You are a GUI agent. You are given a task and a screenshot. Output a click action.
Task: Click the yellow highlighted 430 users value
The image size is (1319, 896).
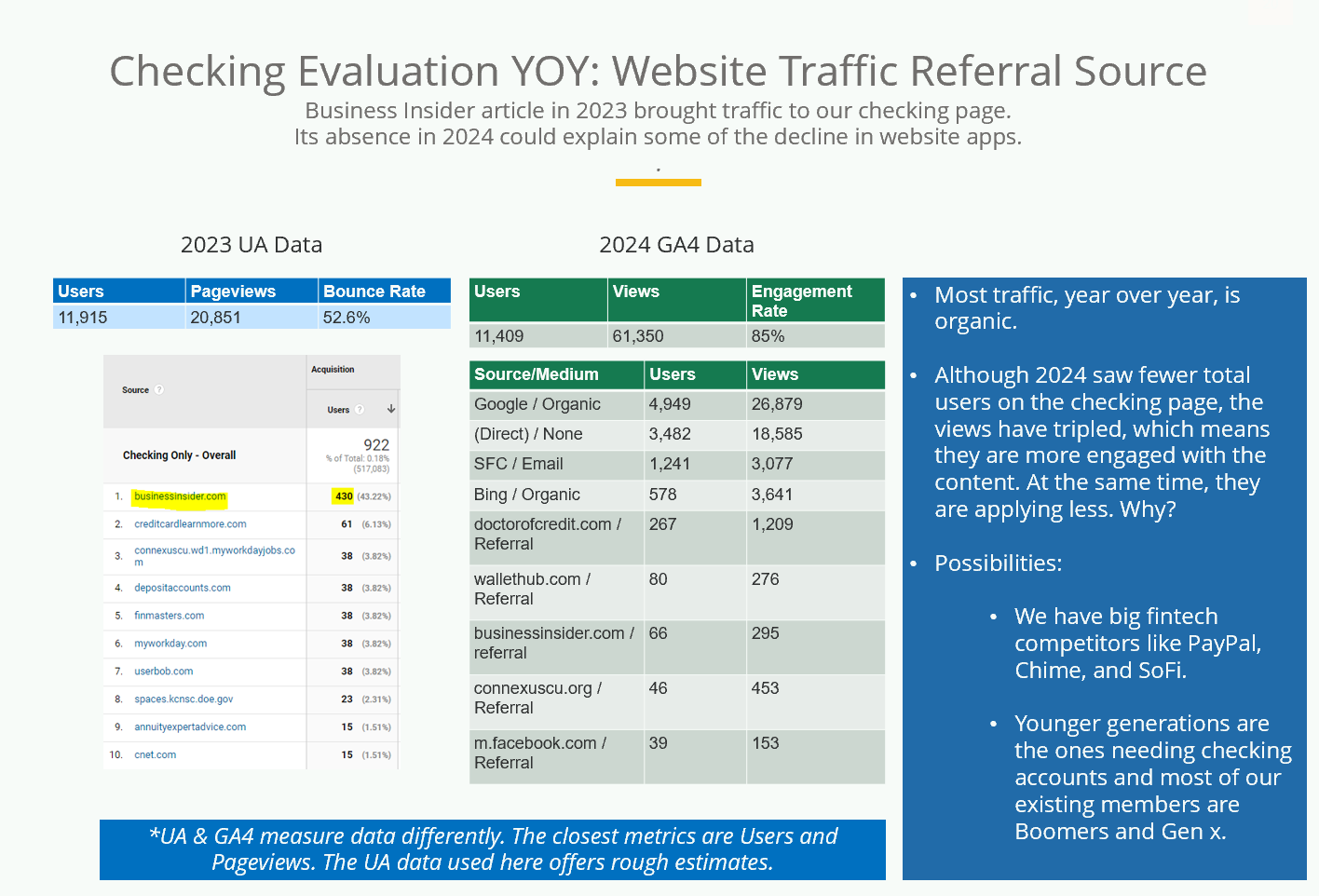(344, 496)
